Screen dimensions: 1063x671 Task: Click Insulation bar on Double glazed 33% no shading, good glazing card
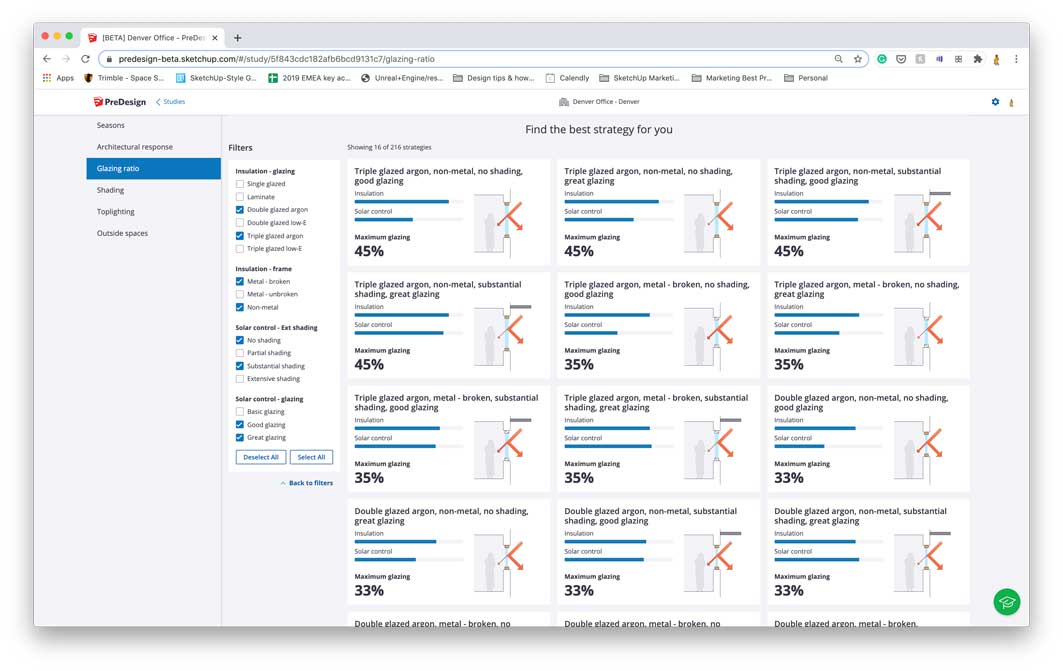(x=828, y=428)
